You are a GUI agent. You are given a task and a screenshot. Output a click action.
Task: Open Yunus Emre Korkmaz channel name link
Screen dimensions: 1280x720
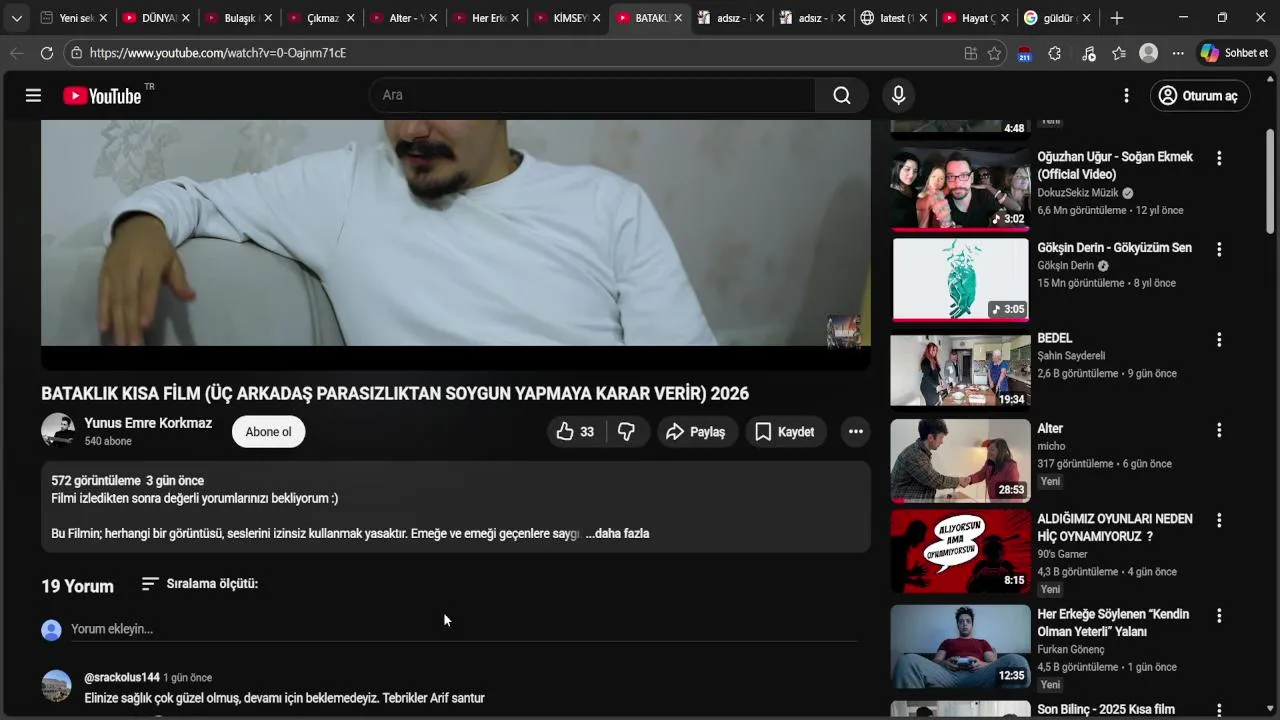(148, 423)
